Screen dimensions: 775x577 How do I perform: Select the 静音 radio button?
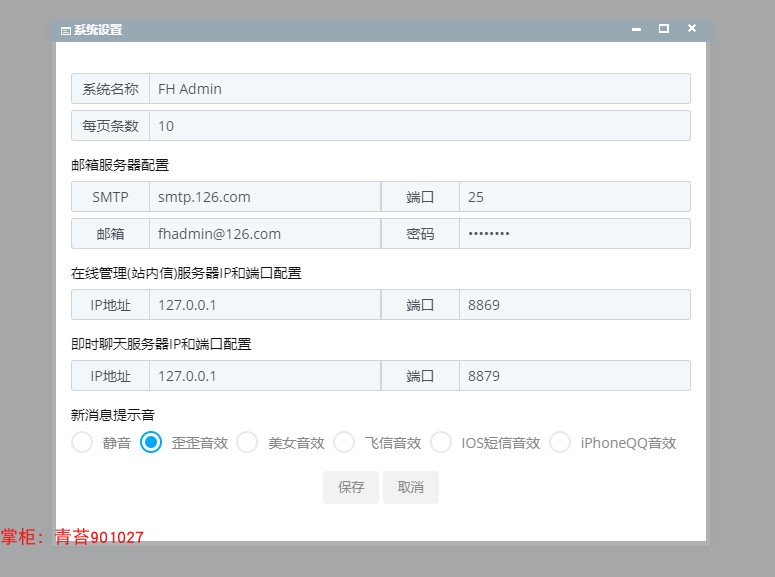82,442
